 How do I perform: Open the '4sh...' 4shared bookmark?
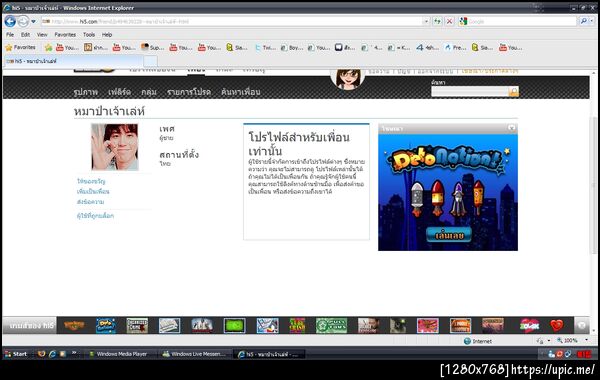427,47
